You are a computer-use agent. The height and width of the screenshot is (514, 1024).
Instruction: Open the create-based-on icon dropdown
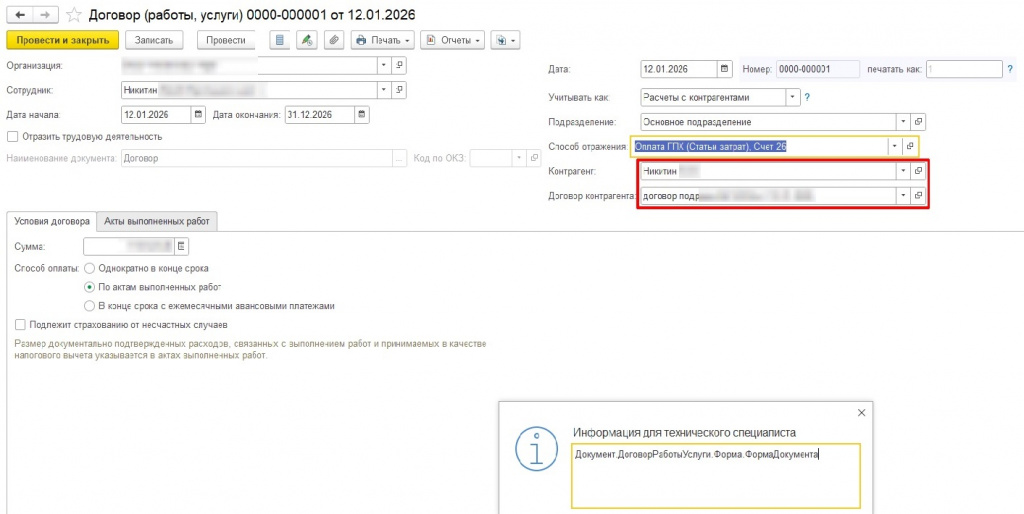[505, 40]
